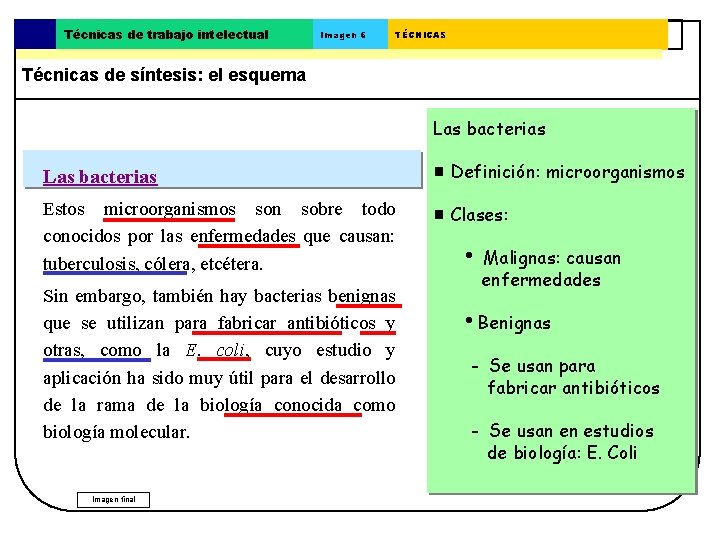Click the underlined word 'enfermedades' in the paragraph
Viewport: 720px width, 540px height.
243,236
